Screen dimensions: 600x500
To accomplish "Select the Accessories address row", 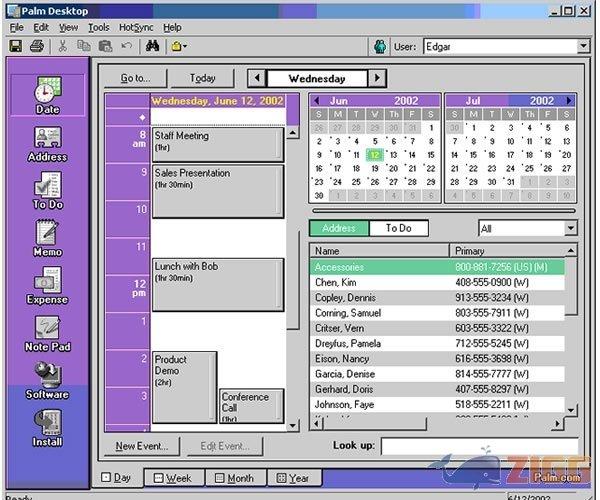I will (437, 267).
